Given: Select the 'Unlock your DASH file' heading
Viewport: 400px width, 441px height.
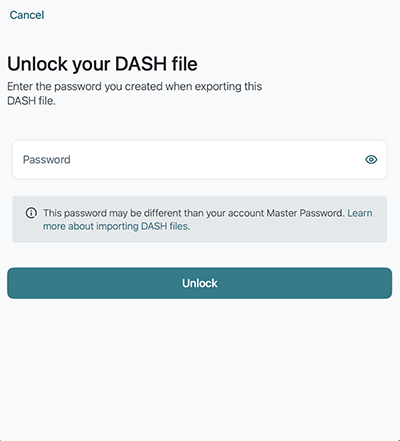Looking at the screenshot, I should (102, 64).
